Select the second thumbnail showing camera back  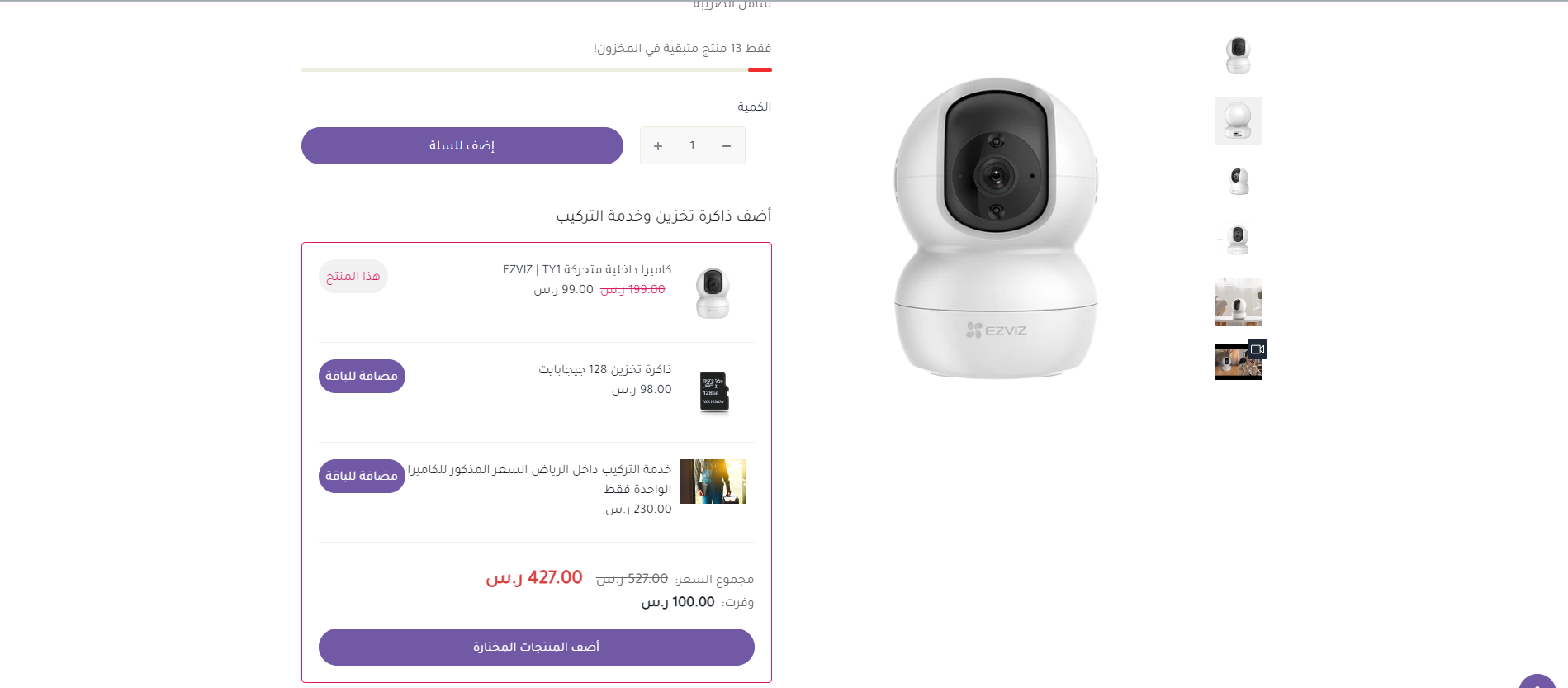[1239, 121]
